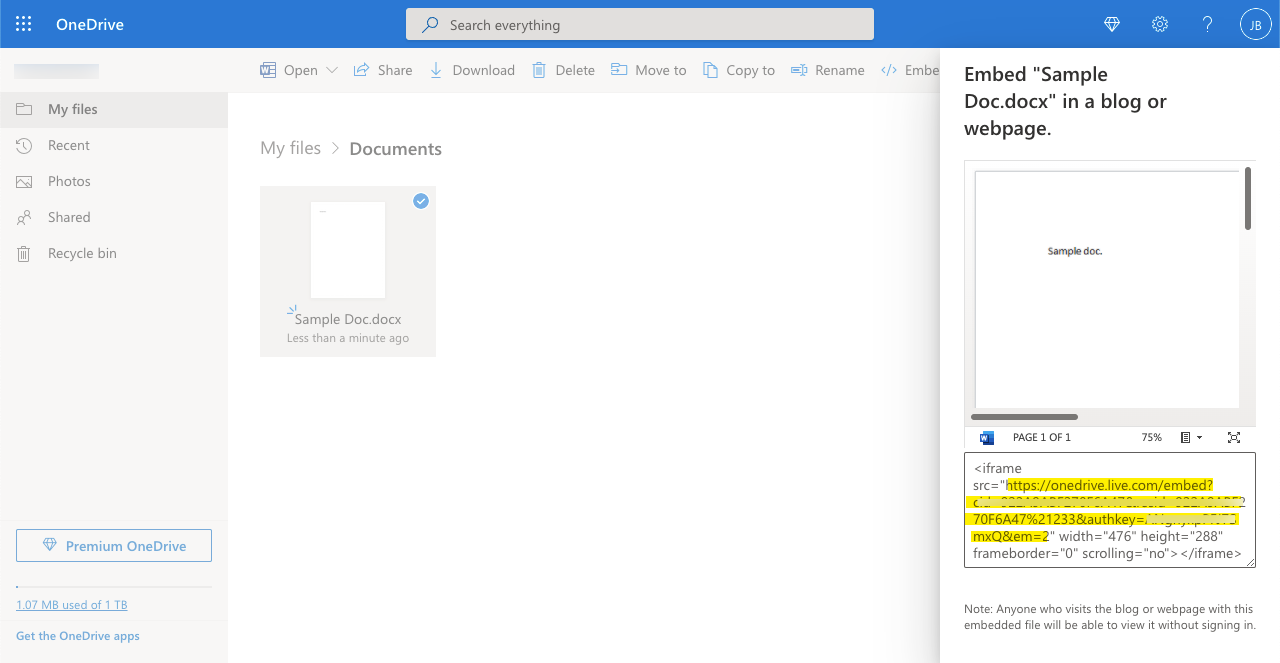
Task: Click the OneDrive header title
Action: (90, 24)
